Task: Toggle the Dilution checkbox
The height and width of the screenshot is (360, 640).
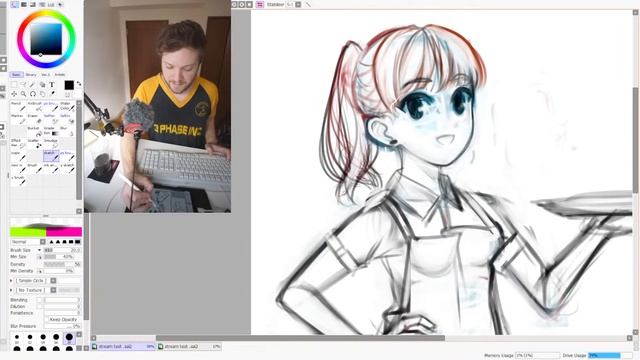Action: coord(40,307)
